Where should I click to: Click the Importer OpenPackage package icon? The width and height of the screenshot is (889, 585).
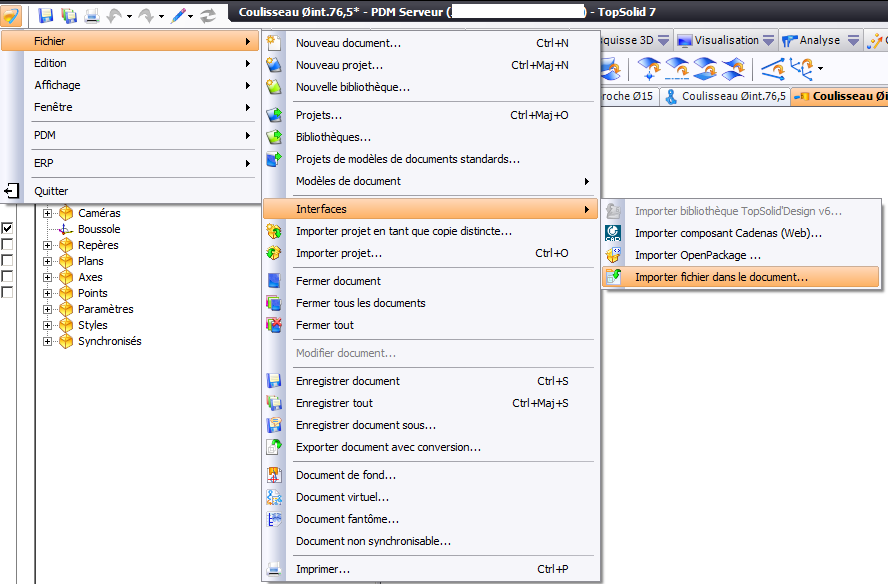click(x=613, y=255)
